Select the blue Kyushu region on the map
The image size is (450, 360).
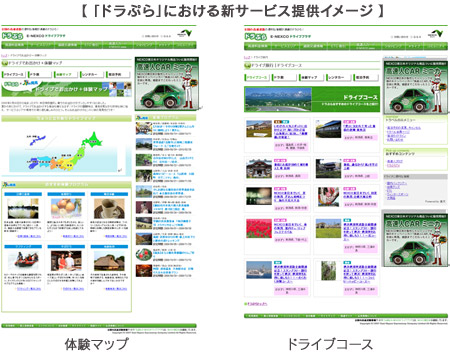click(34, 164)
